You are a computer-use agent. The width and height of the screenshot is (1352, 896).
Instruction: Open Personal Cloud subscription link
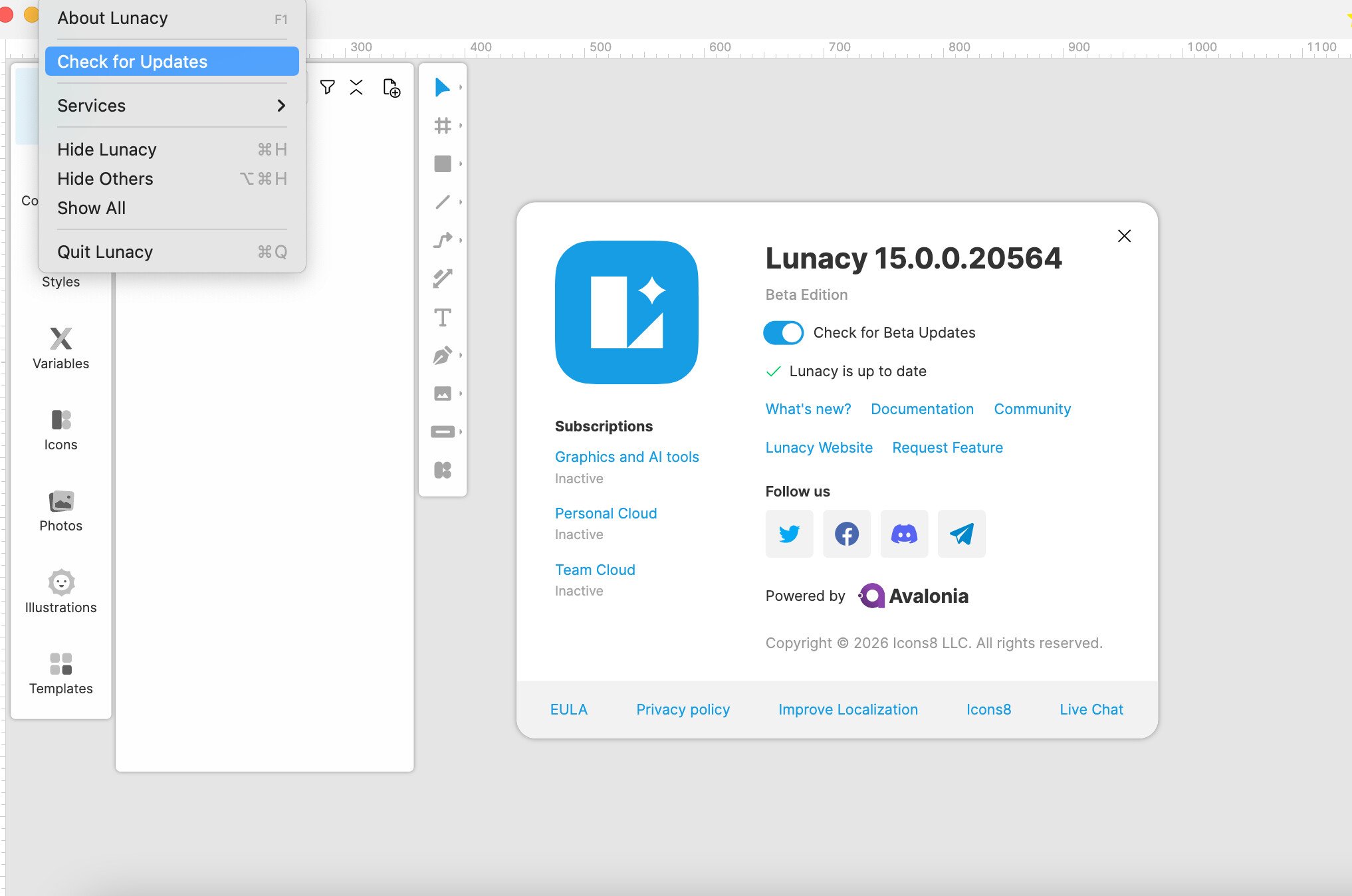(606, 514)
